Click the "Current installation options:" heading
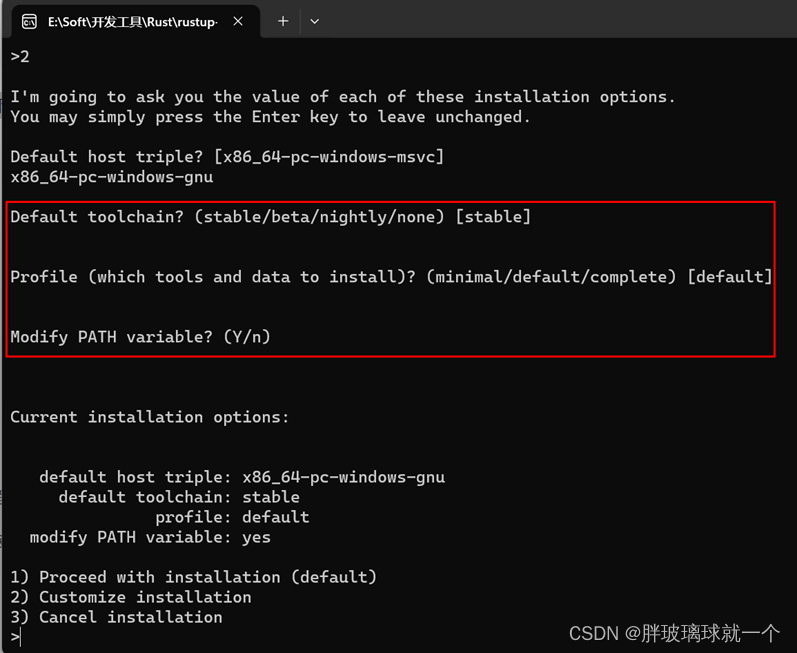Image resolution: width=797 pixels, height=653 pixels. [x=149, y=417]
